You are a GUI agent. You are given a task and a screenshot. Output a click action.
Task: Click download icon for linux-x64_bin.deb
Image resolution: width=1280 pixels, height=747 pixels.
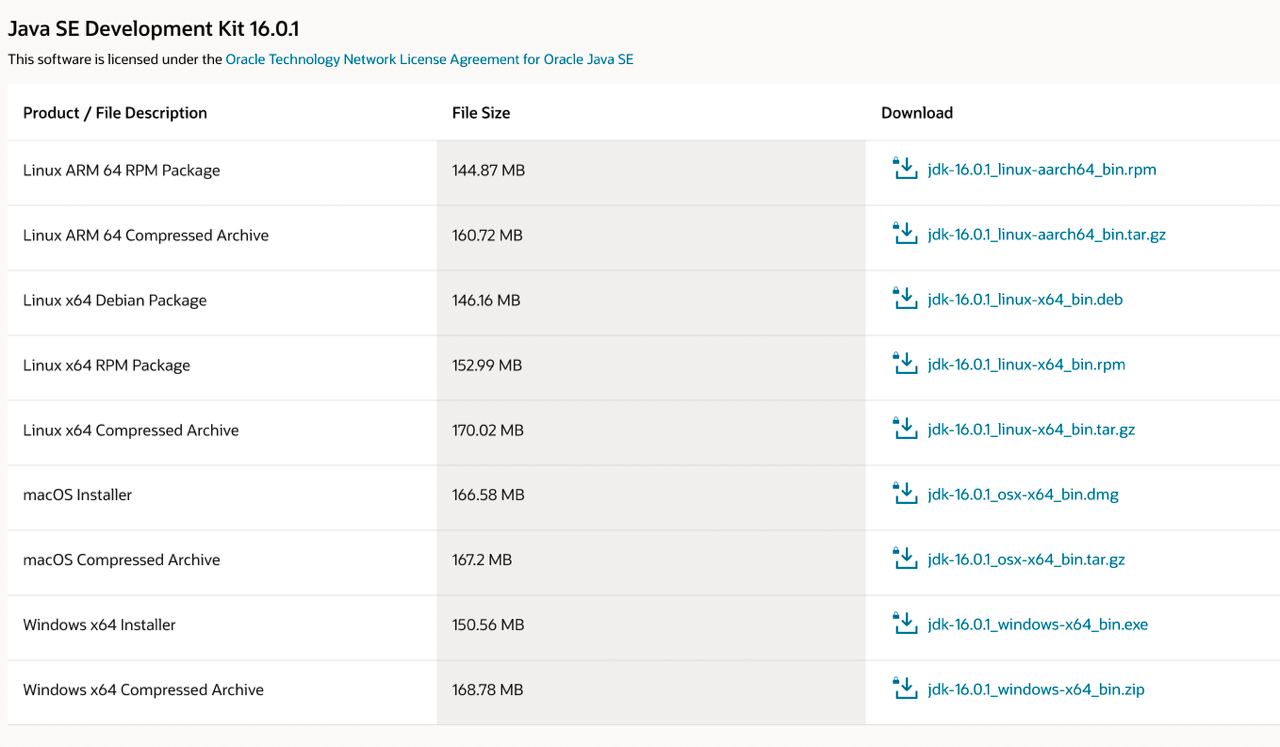tap(904, 298)
